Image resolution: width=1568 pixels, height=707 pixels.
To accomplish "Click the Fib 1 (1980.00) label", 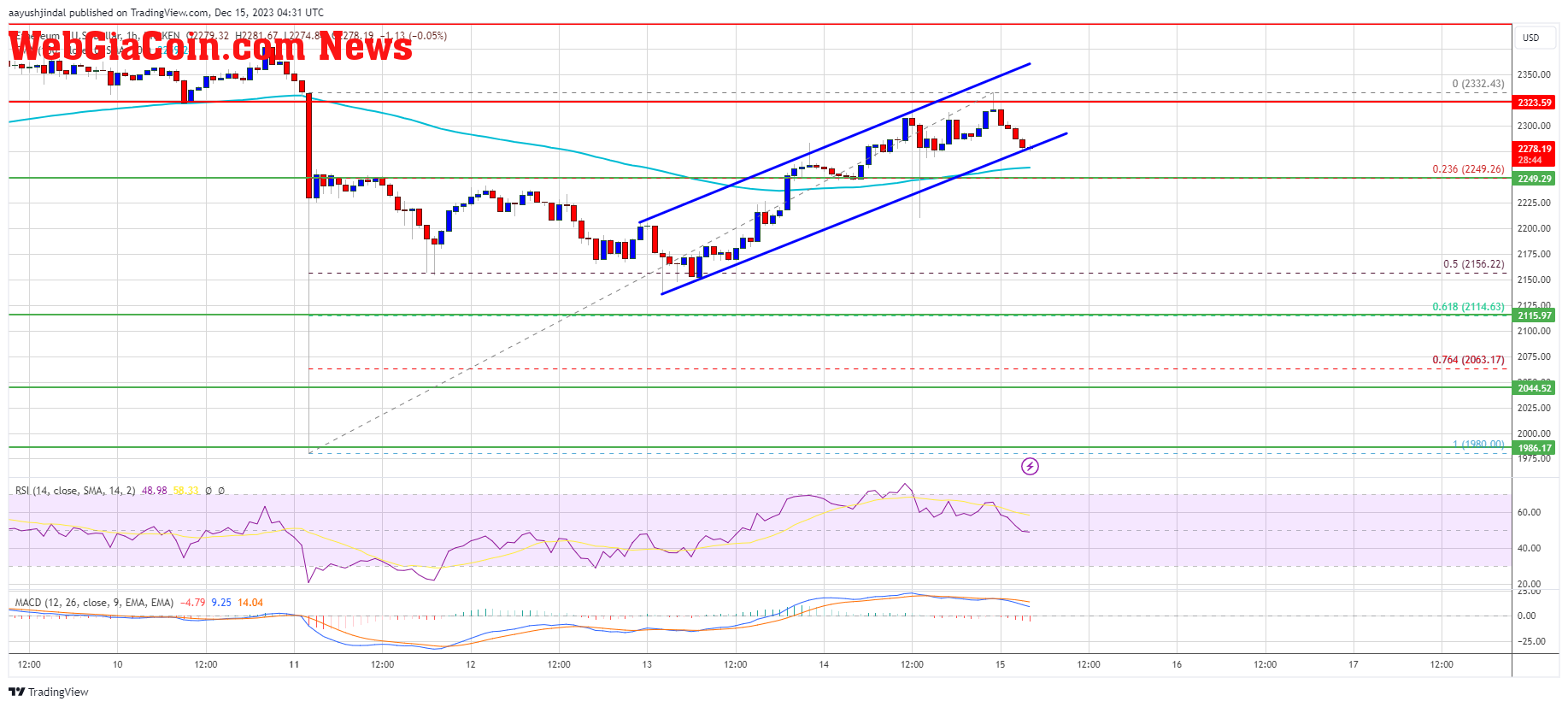I will pos(1478,445).
